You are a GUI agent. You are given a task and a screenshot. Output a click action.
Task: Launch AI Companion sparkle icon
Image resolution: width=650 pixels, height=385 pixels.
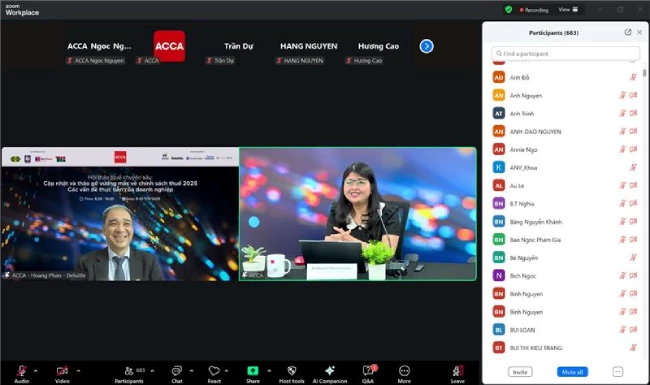click(330, 370)
